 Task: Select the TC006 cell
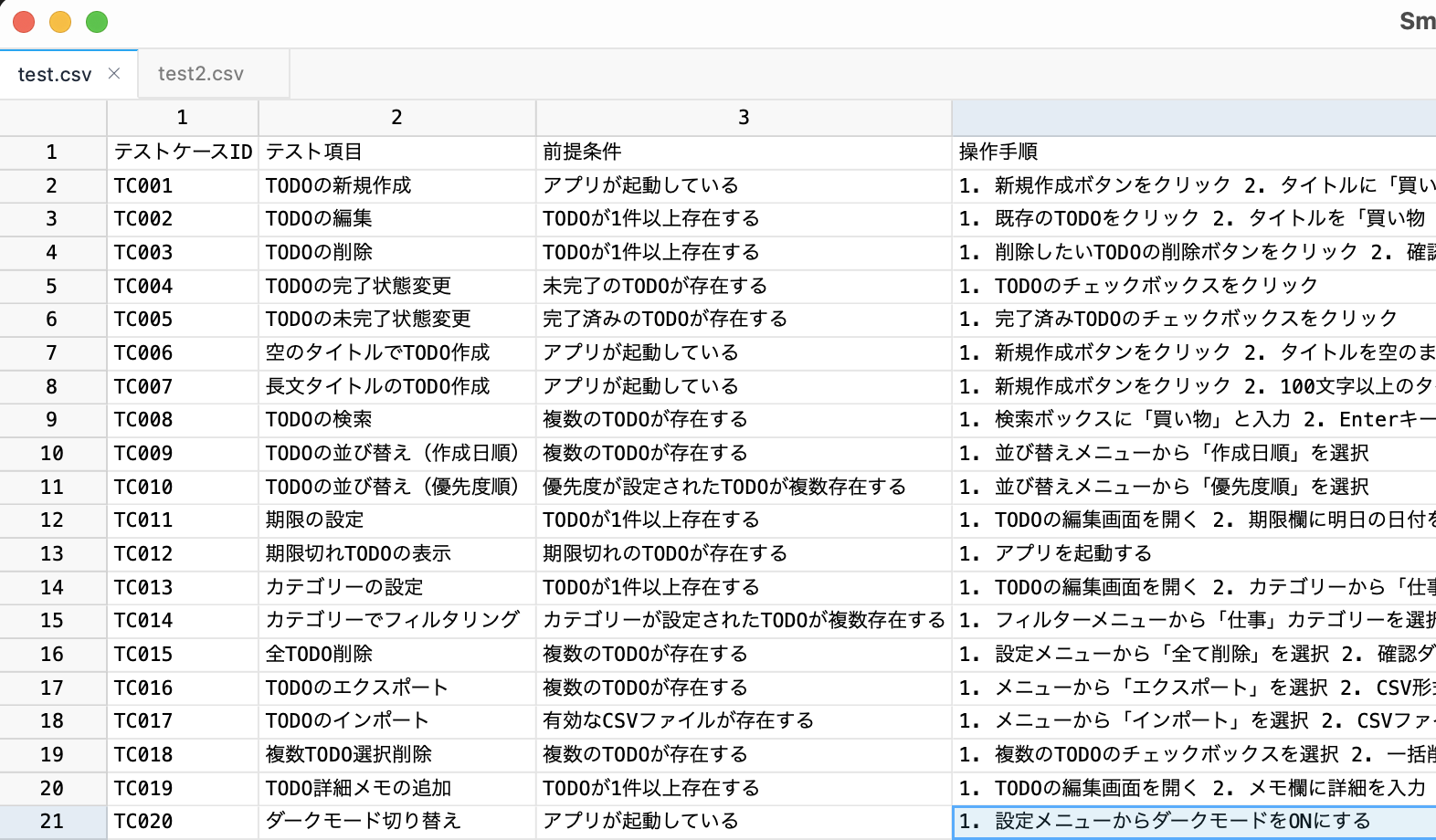tap(183, 353)
